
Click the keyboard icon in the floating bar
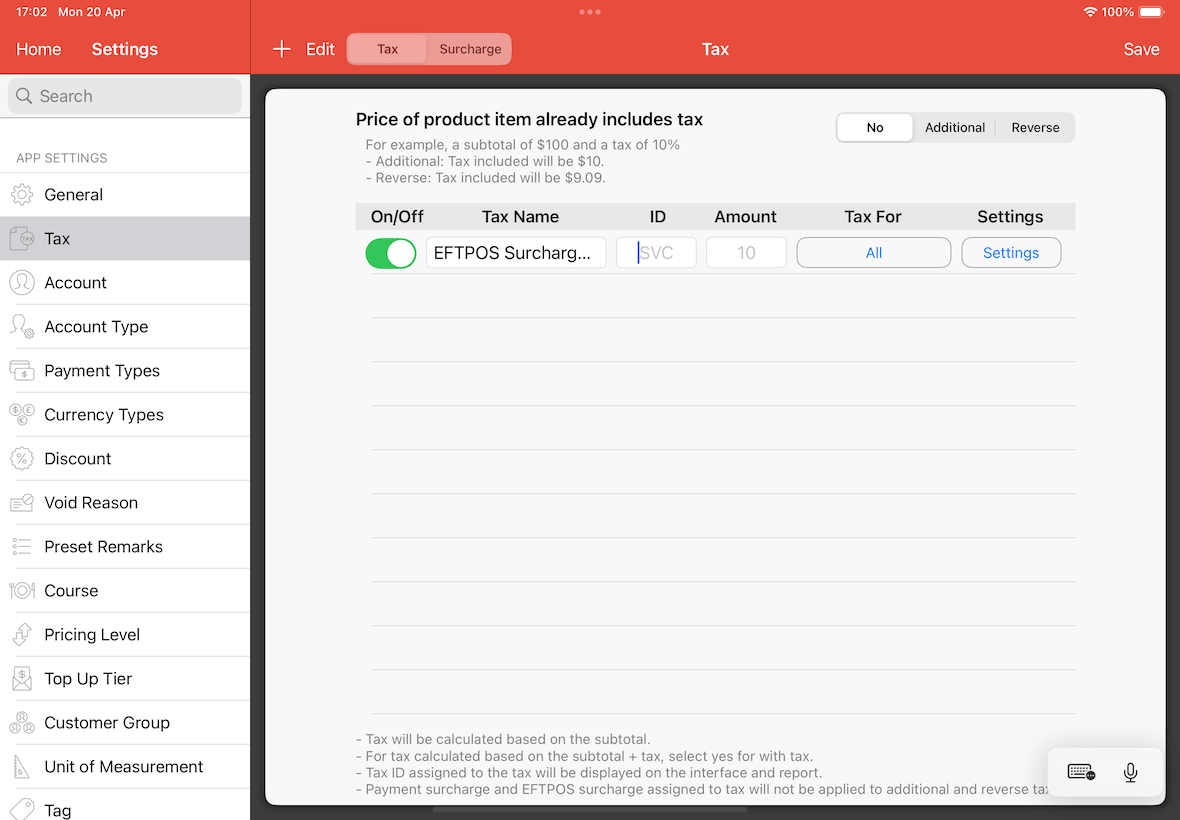pyautogui.click(x=1081, y=773)
